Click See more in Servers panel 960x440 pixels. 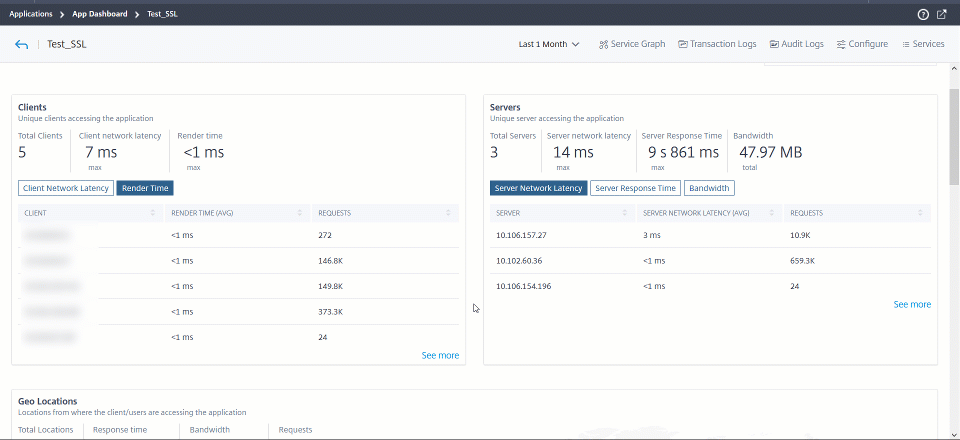[x=912, y=304]
